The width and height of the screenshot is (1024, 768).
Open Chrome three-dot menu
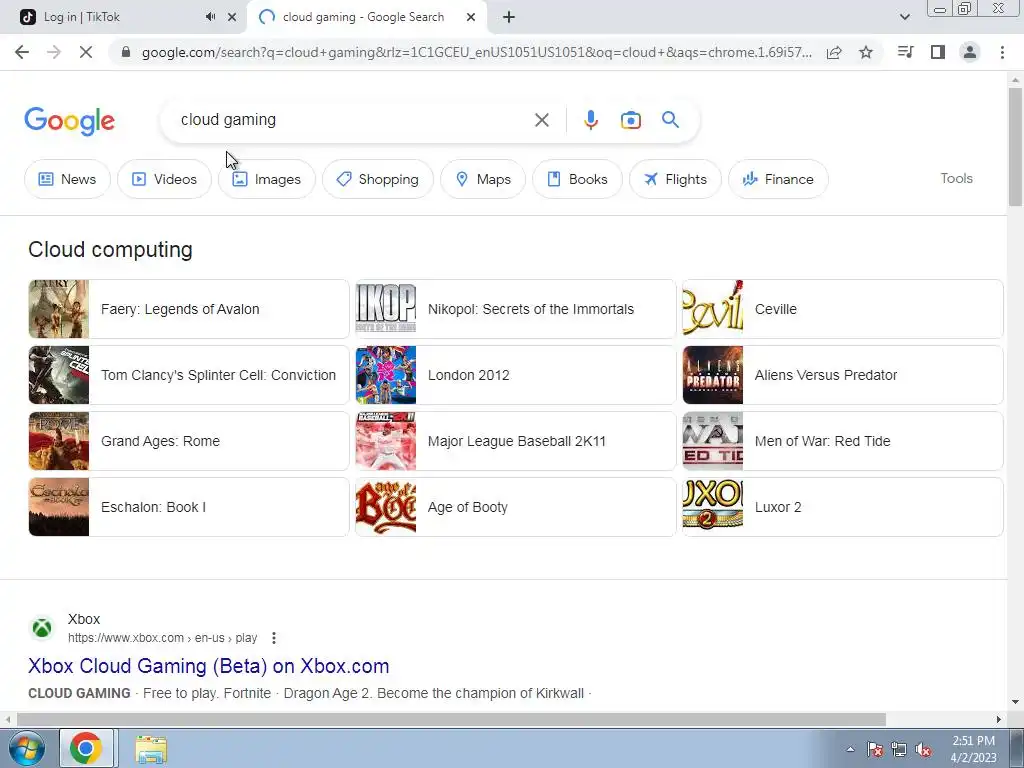point(1002,52)
